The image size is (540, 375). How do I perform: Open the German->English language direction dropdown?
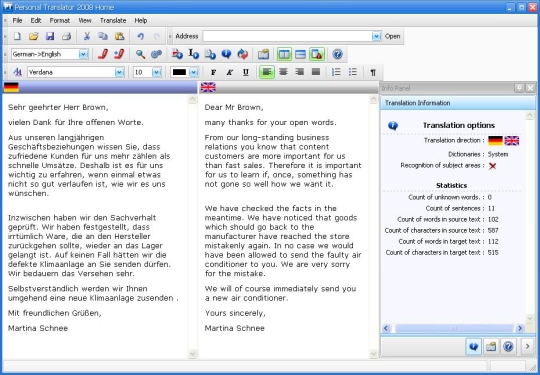click(x=83, y=54)
